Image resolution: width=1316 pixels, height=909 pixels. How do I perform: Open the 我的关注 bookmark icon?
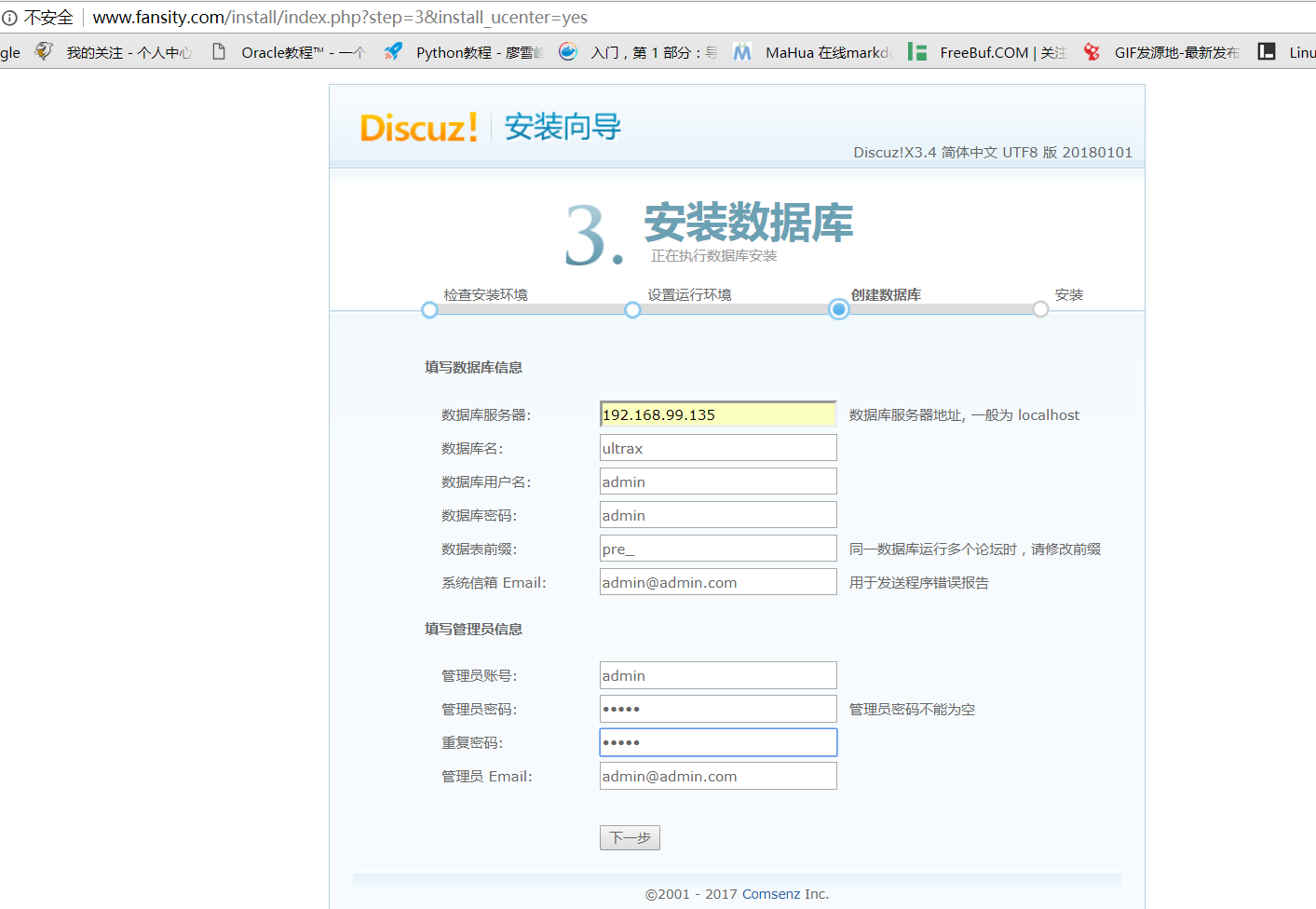coord(44,51)
